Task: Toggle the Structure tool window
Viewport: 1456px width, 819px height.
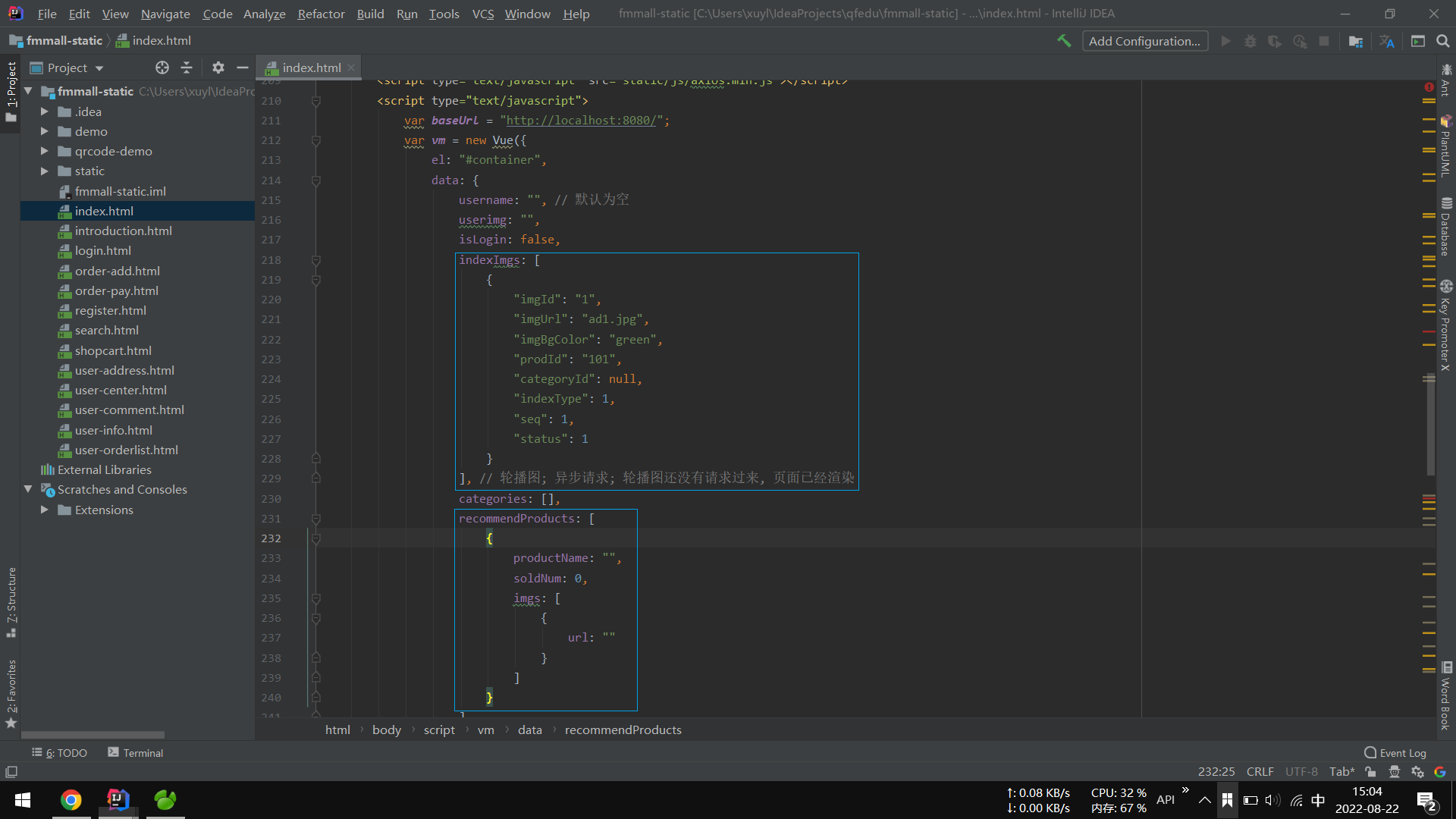Action: pos(11,601)
